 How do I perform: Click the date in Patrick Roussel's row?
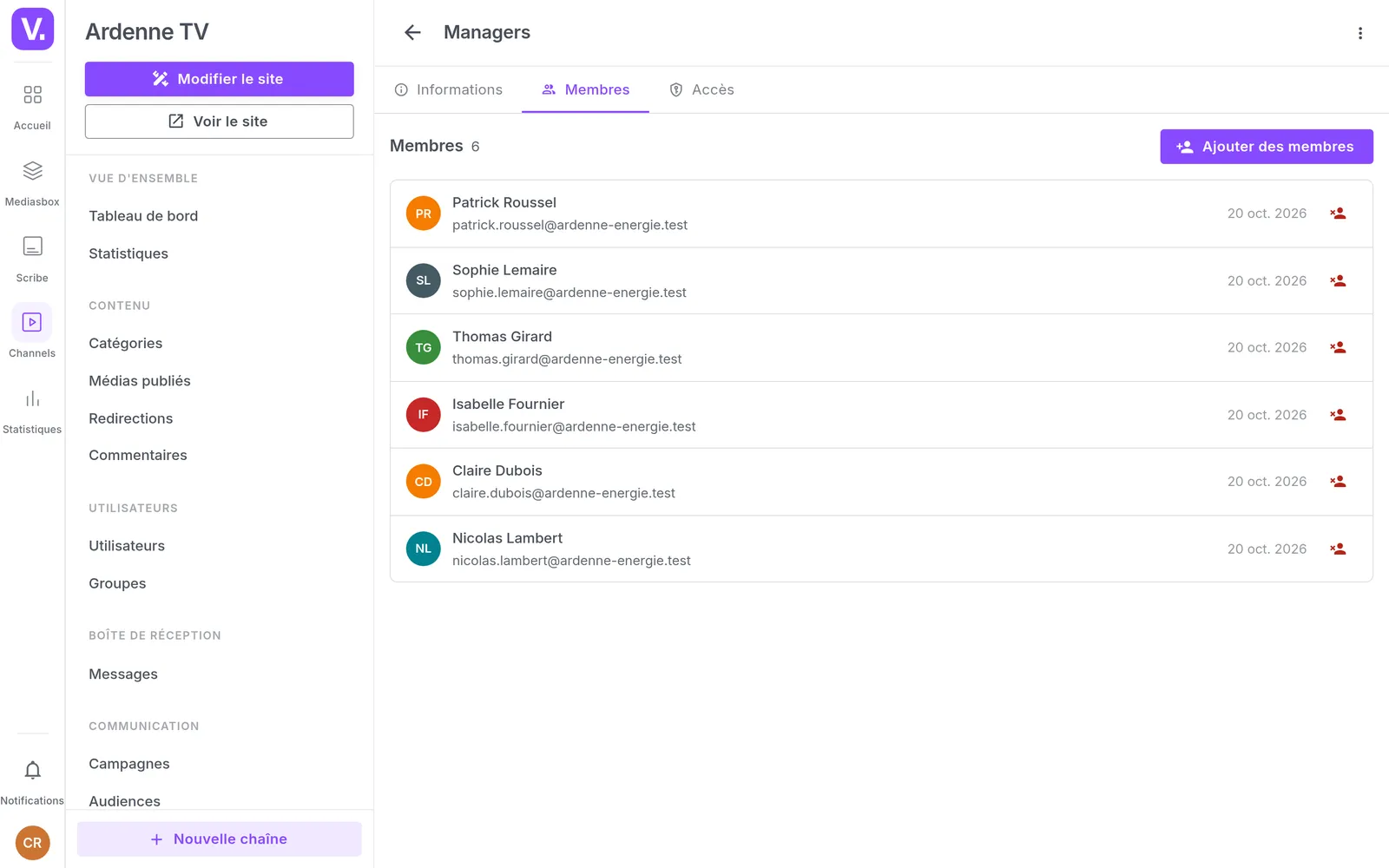(x=1267, y=214)
